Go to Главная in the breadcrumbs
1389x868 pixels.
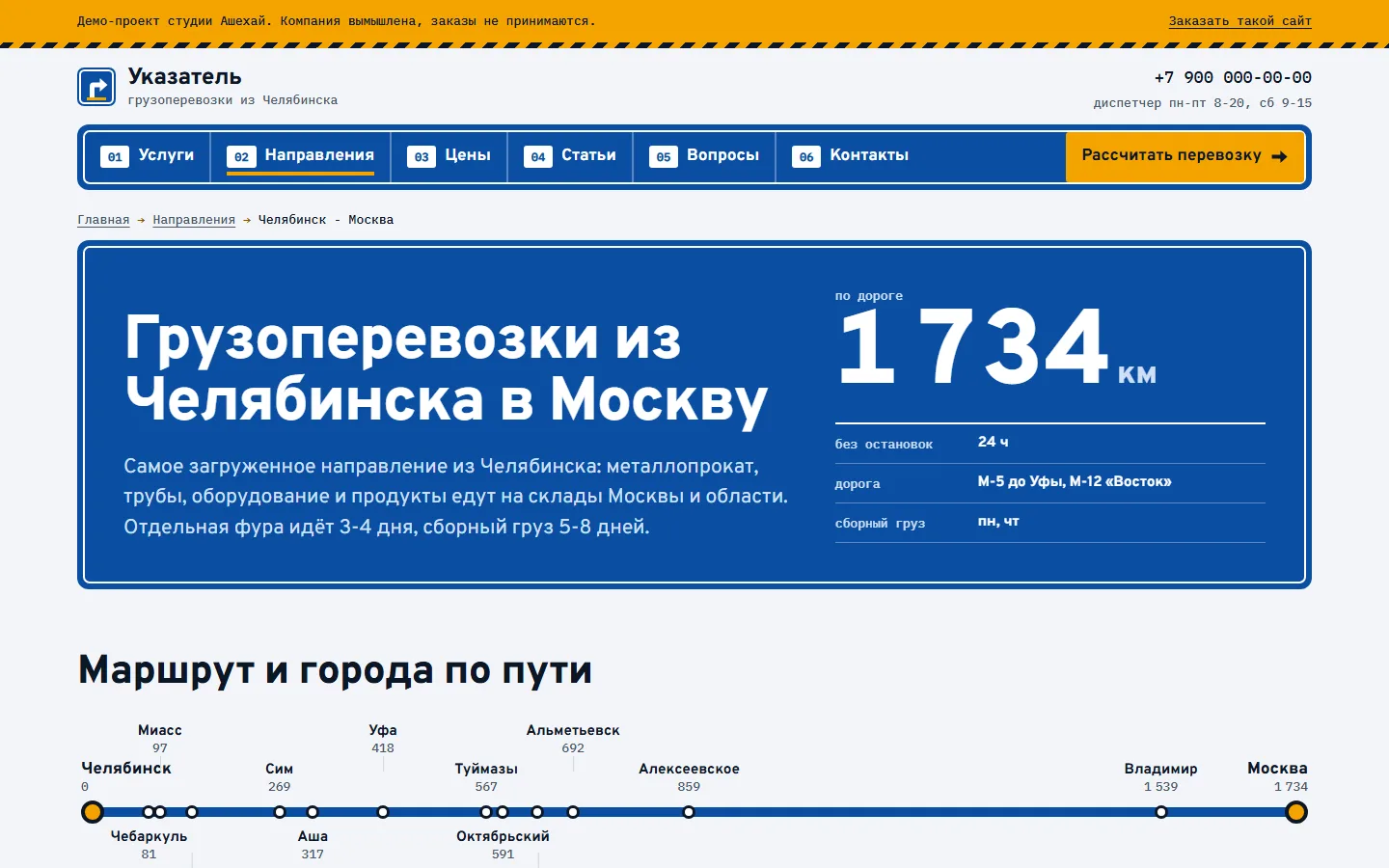coord(103,220)
